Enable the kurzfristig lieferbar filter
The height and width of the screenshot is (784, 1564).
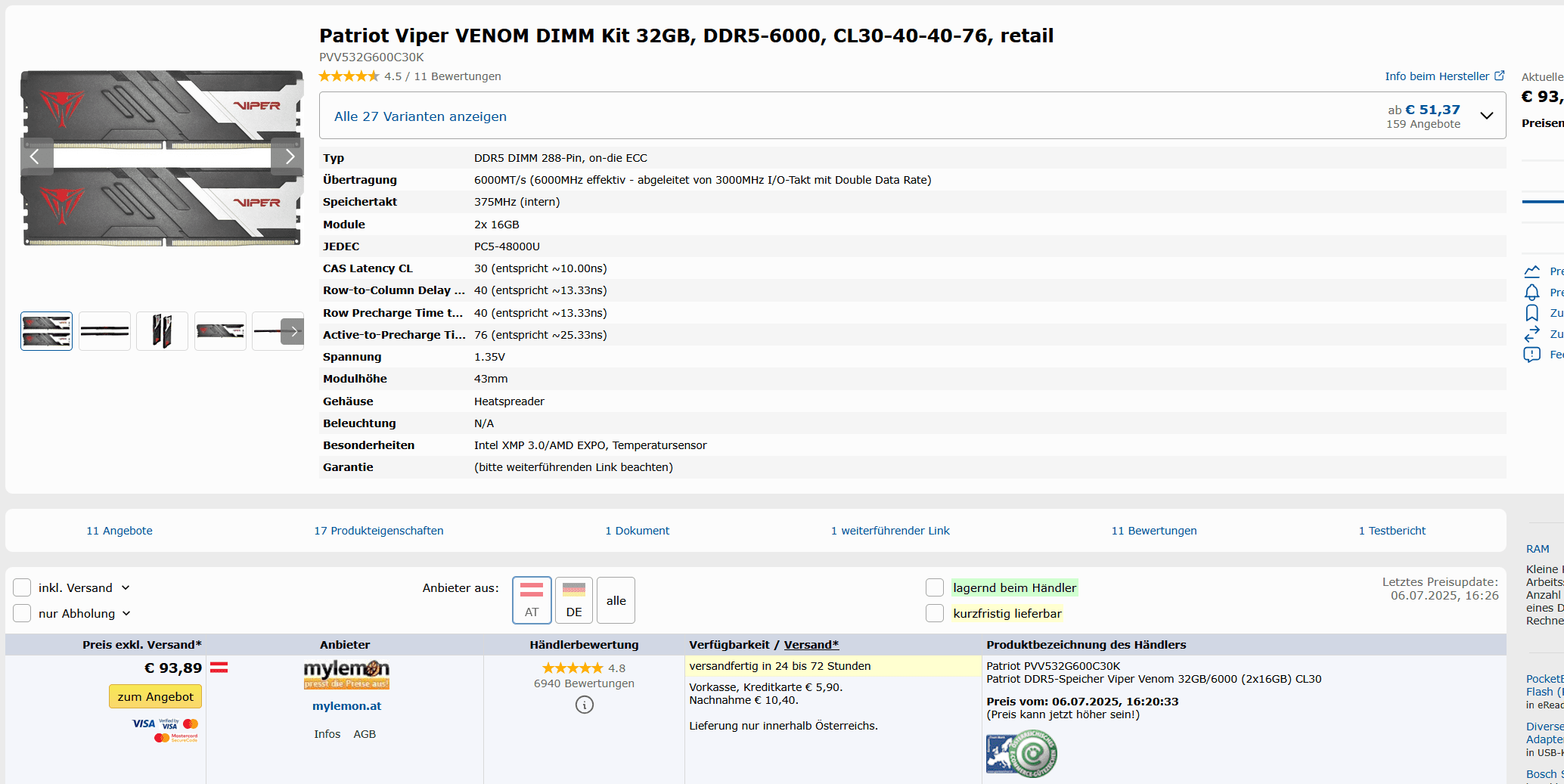pos(935,613)
